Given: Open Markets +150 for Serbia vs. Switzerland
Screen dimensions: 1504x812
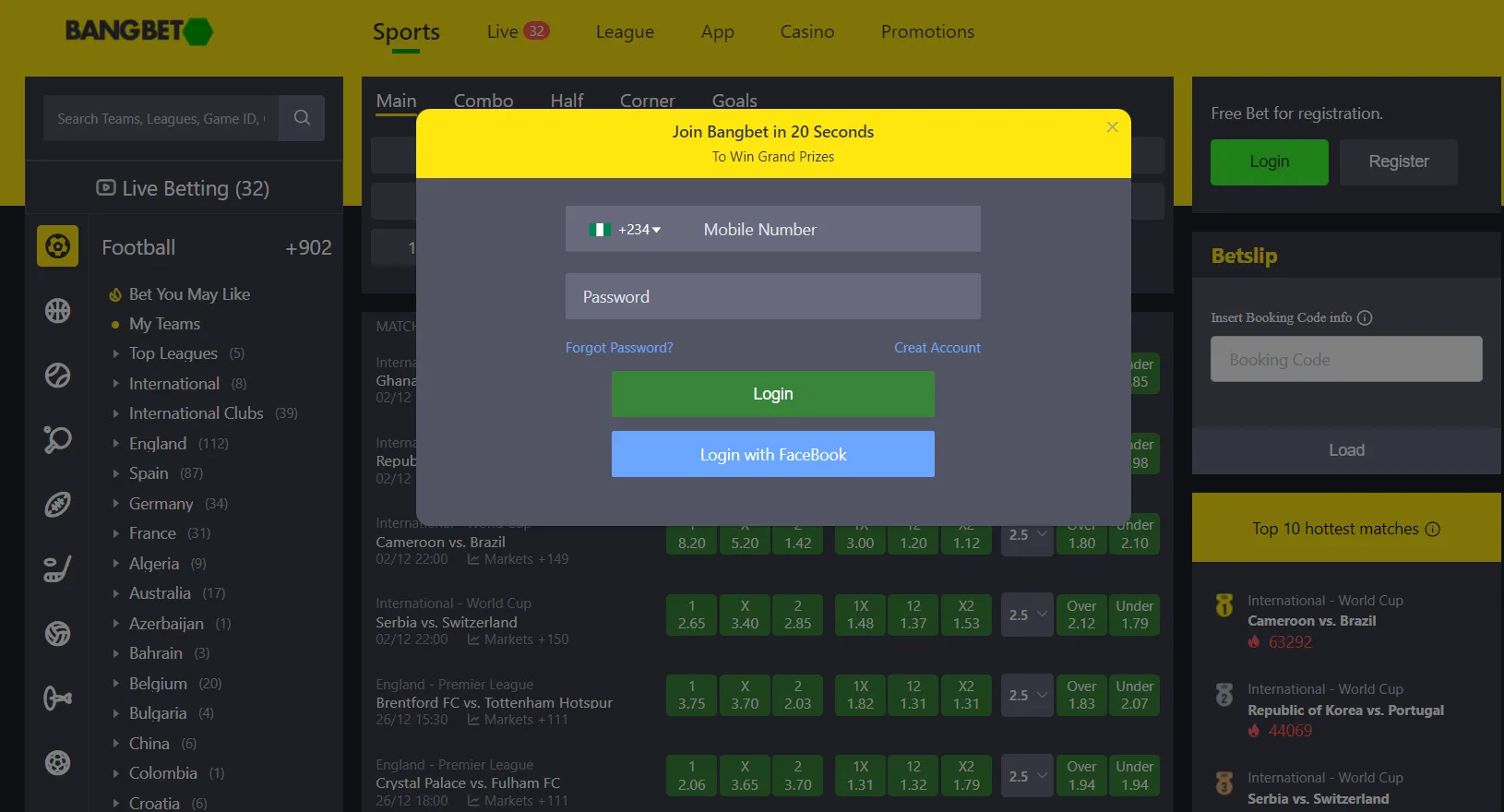Looking at the screenshot, I should click(x=518, y=639).
